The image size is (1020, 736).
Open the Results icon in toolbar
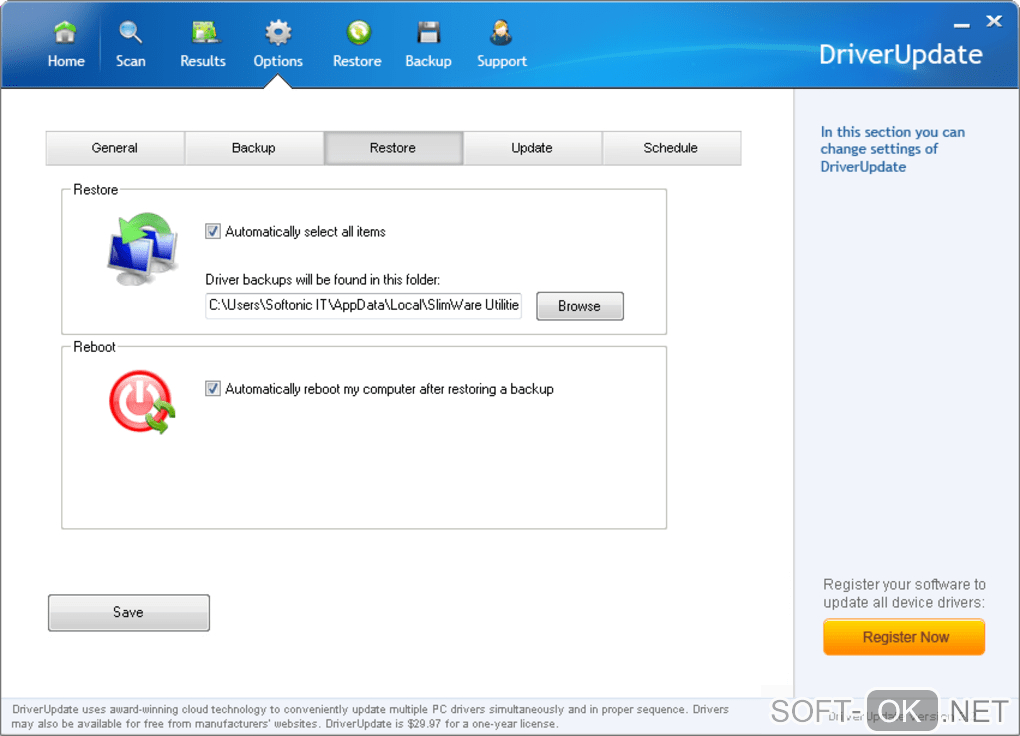[x=204, y=31]
